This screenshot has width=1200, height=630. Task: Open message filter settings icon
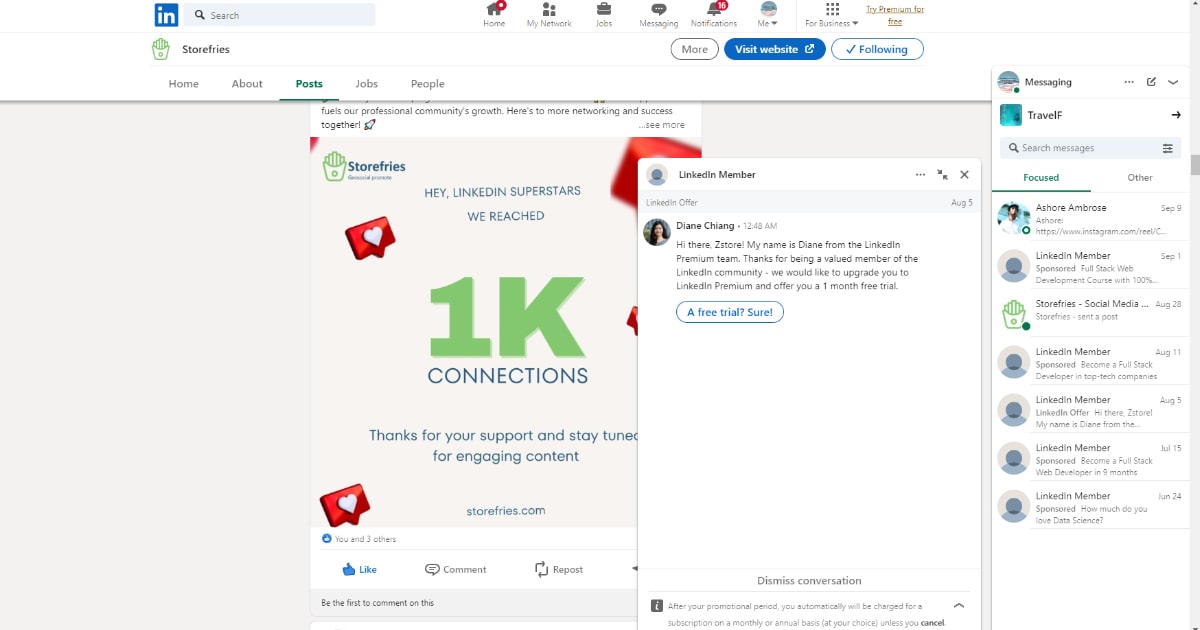pyautogui.click(x=1167, y=148)
